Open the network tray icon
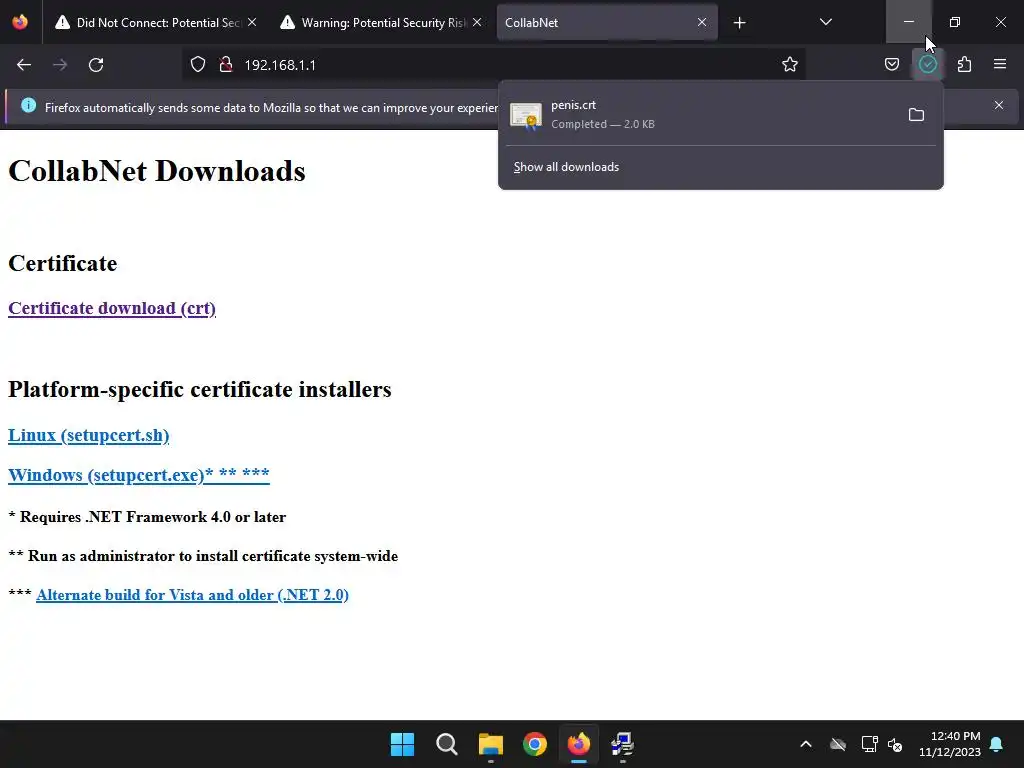 (869, 744)
